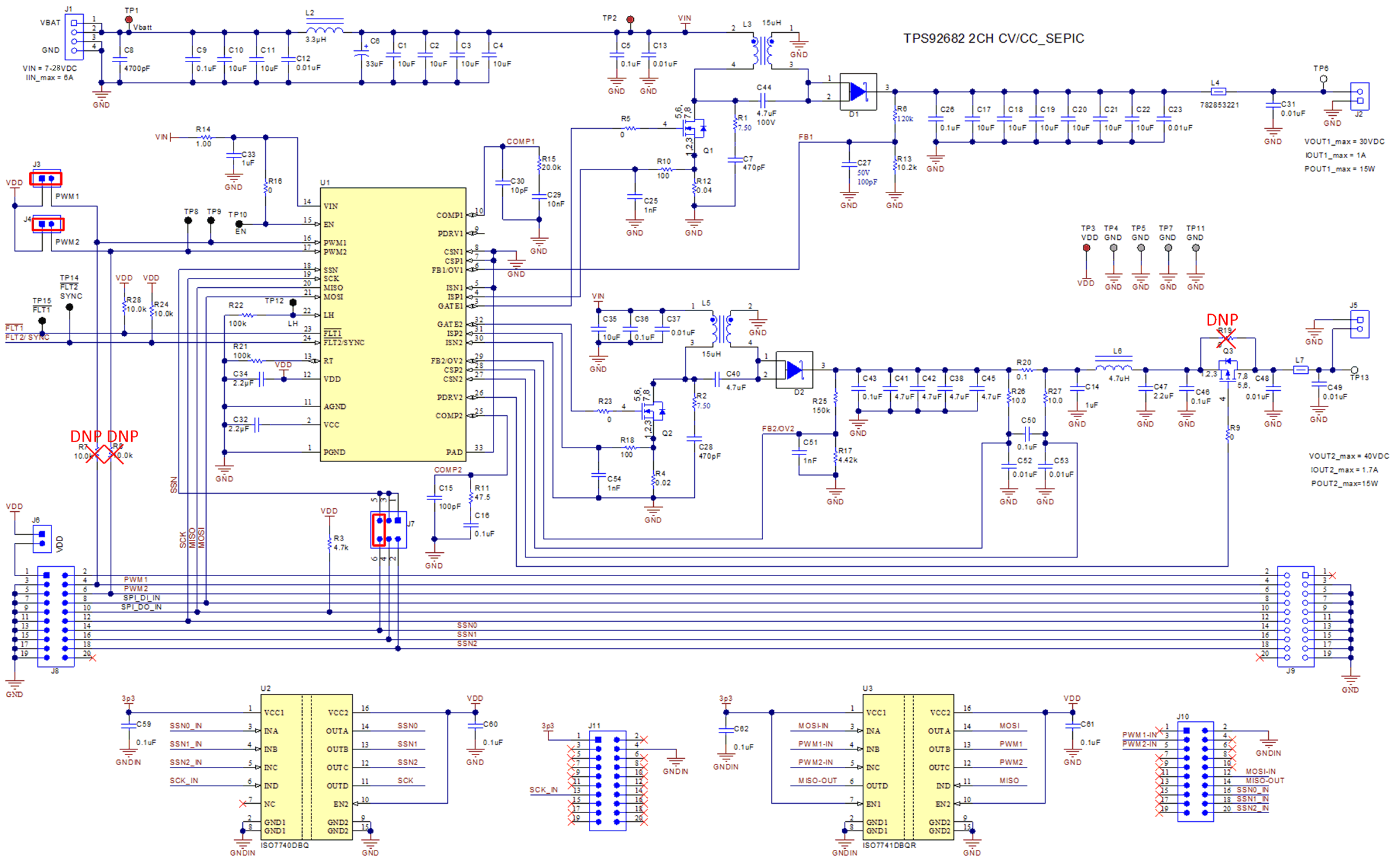Select the VIN net label near TP2

685,18
